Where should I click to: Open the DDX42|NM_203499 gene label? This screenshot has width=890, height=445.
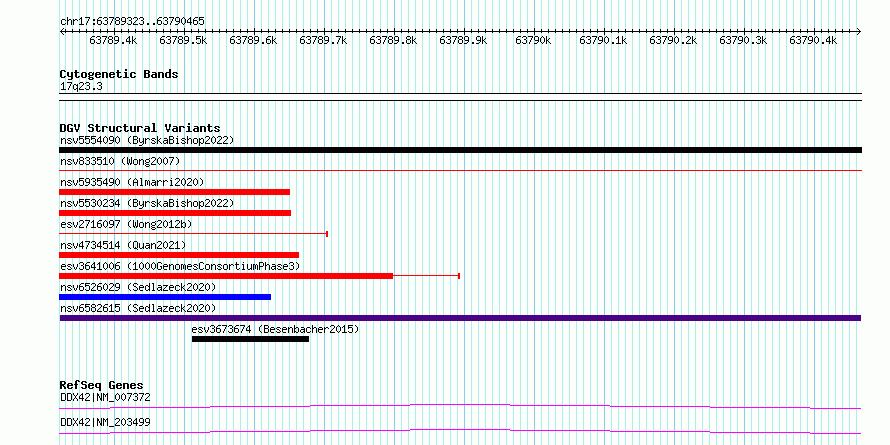[105, 422]
